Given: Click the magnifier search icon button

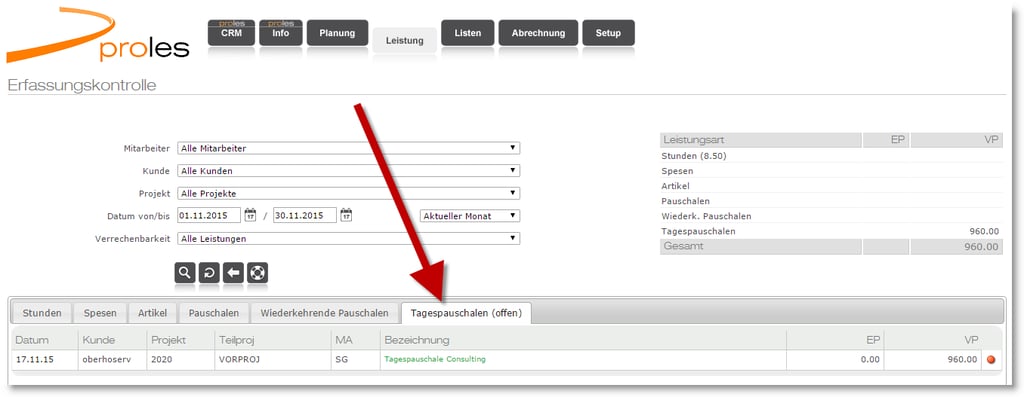Looking at the screenshot, I should pos(185,273).
